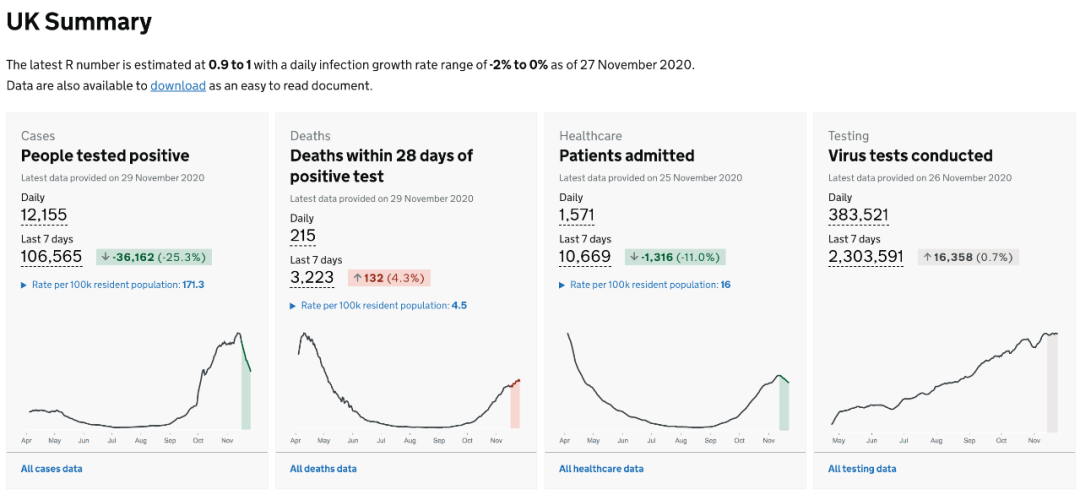The image size is (1080, 495).
Task: Go to All deaths data
Action: click(x=323, y=469)
